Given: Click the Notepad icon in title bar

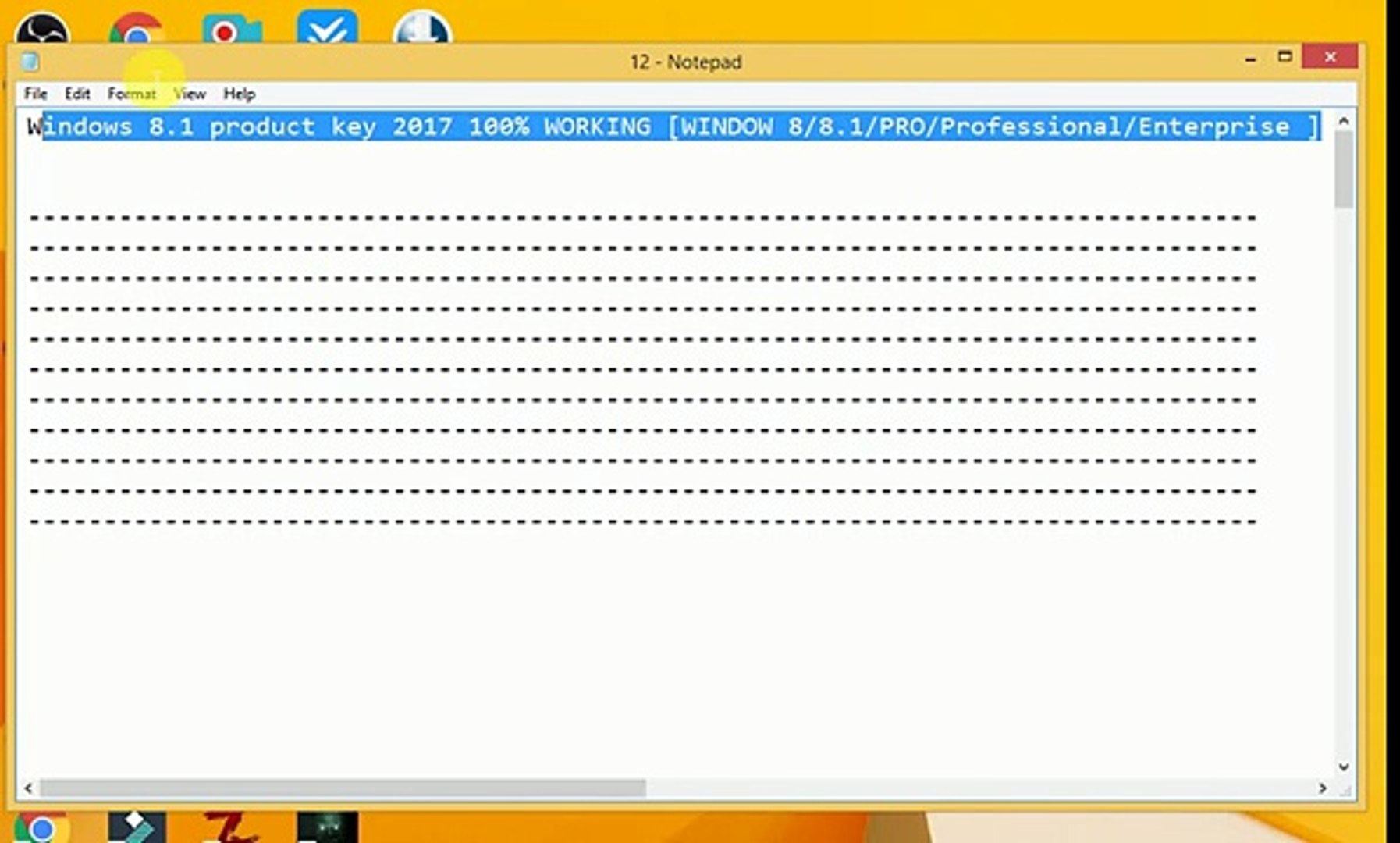Looking at the screenshot, I should tap(30, 61).
